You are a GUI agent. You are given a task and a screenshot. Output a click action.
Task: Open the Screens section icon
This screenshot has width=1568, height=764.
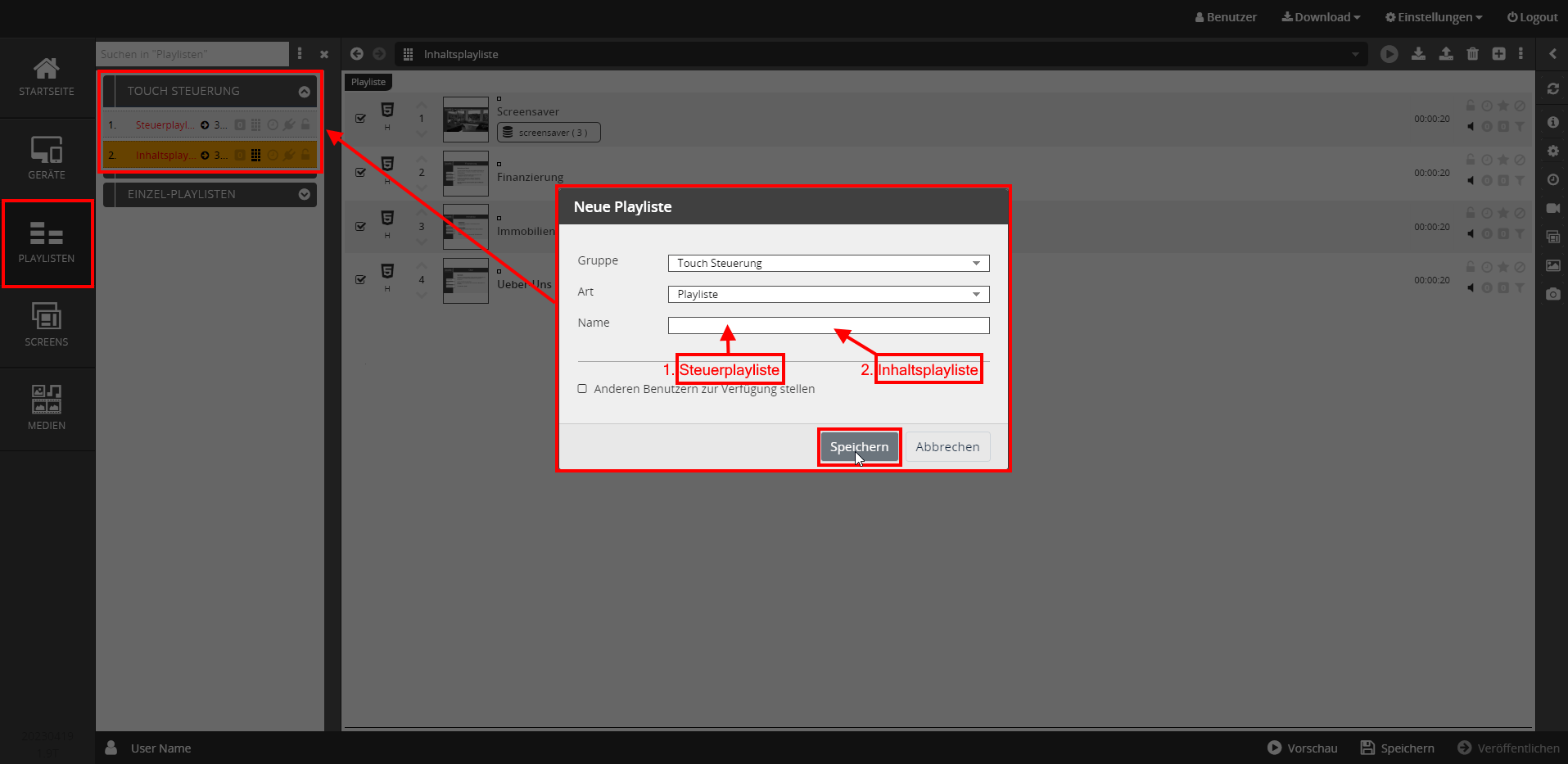tap(46, 325)
